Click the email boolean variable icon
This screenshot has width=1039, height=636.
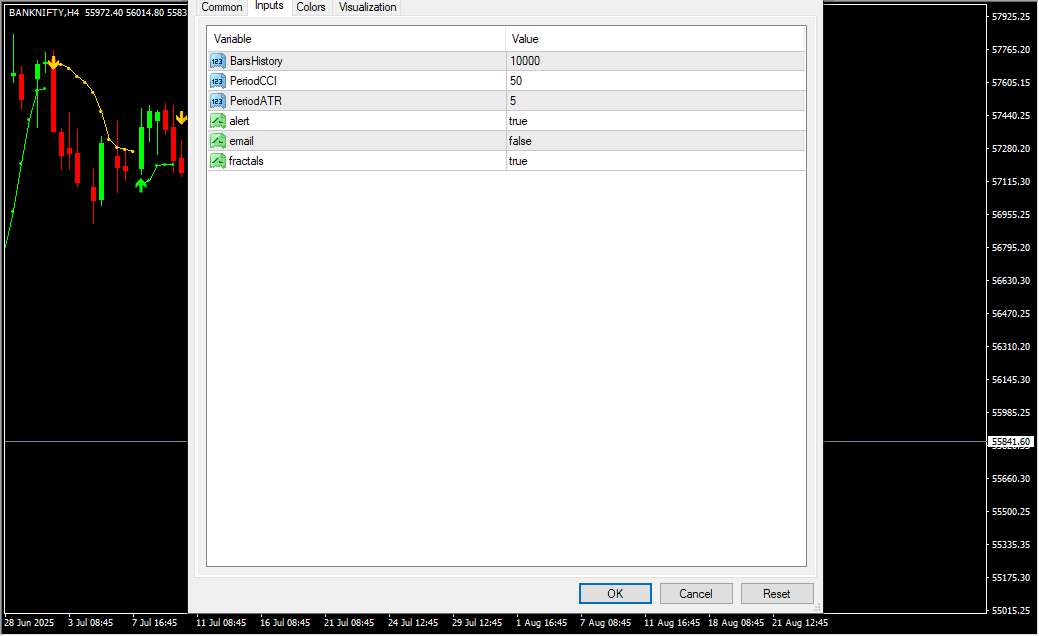(217, 141)
